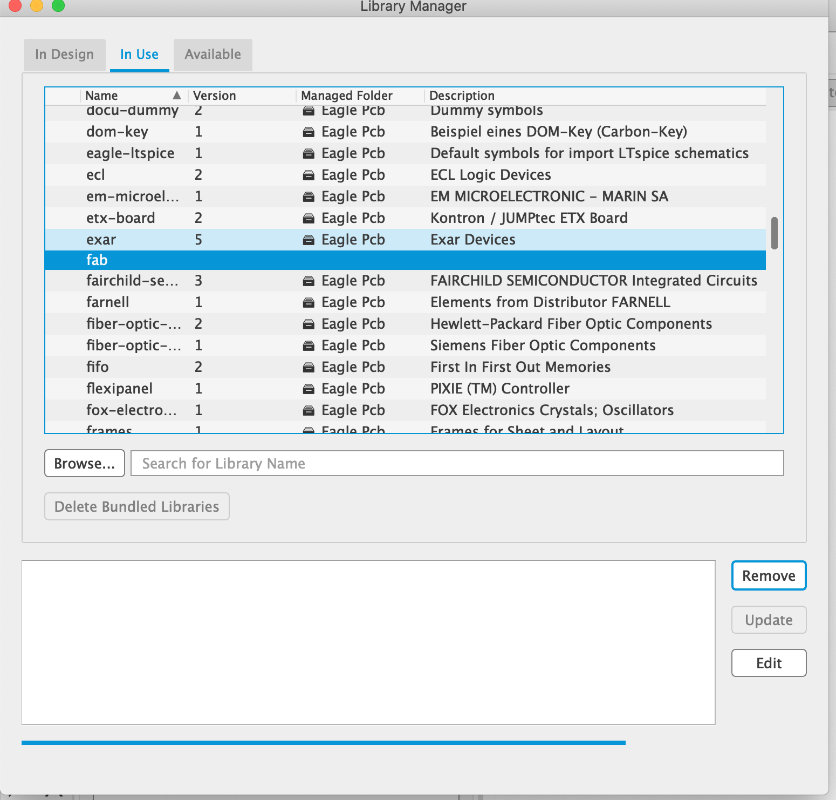
Task: Select the fairchild-se... library row
Action: (x=405, y=281)
